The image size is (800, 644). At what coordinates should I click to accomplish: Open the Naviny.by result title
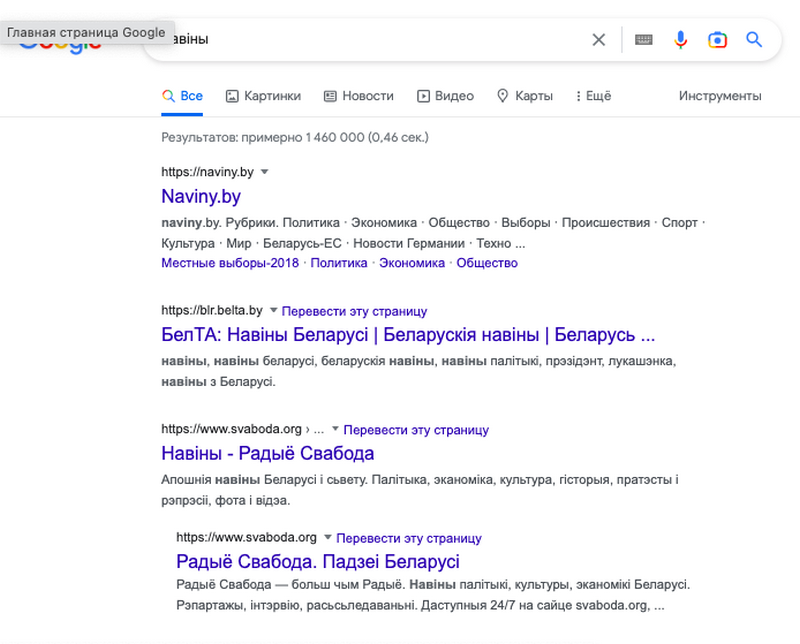[x=201, y=197]
